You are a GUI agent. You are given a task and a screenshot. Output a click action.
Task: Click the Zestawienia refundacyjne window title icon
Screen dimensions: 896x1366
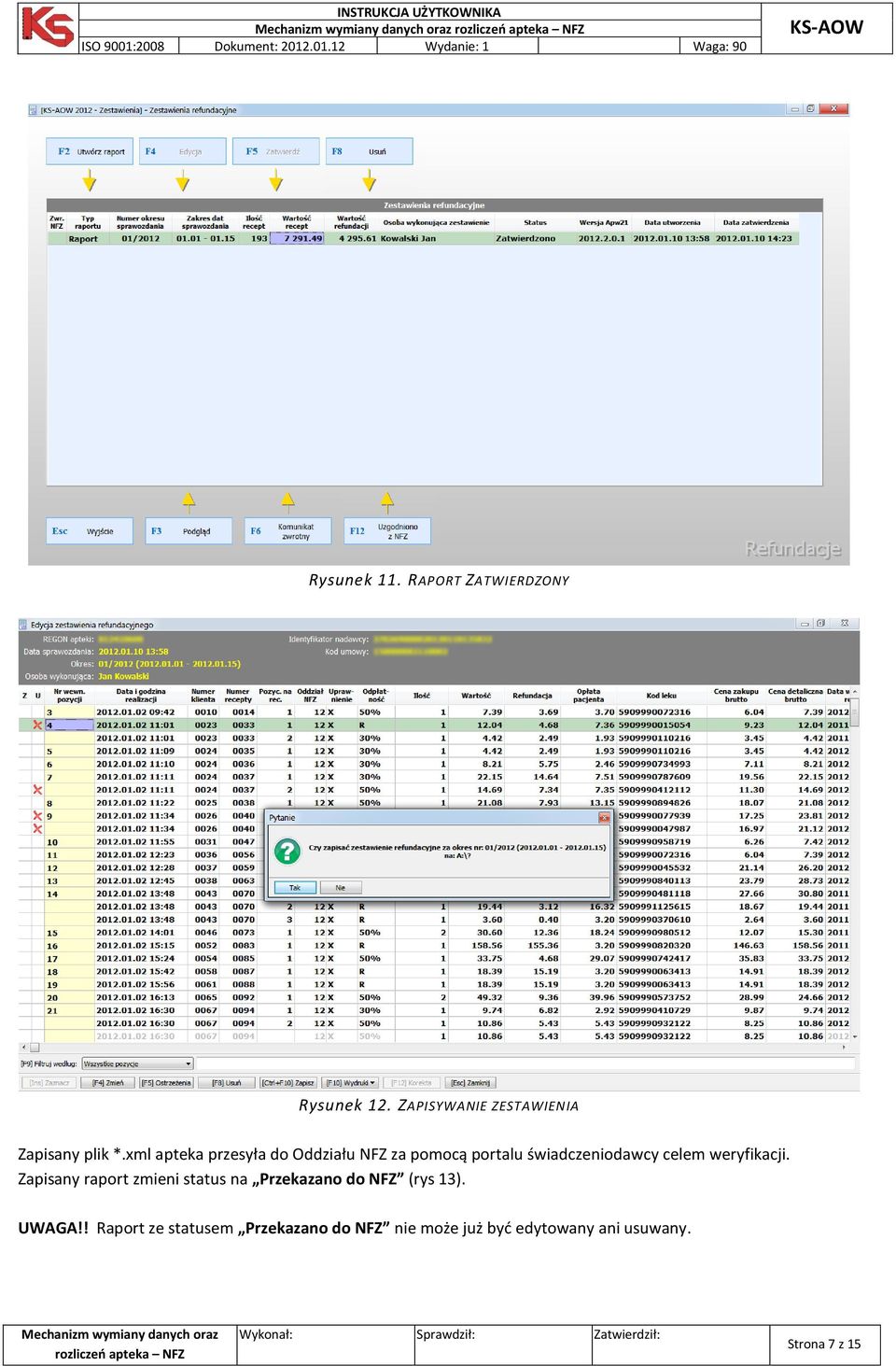[34, 110]
